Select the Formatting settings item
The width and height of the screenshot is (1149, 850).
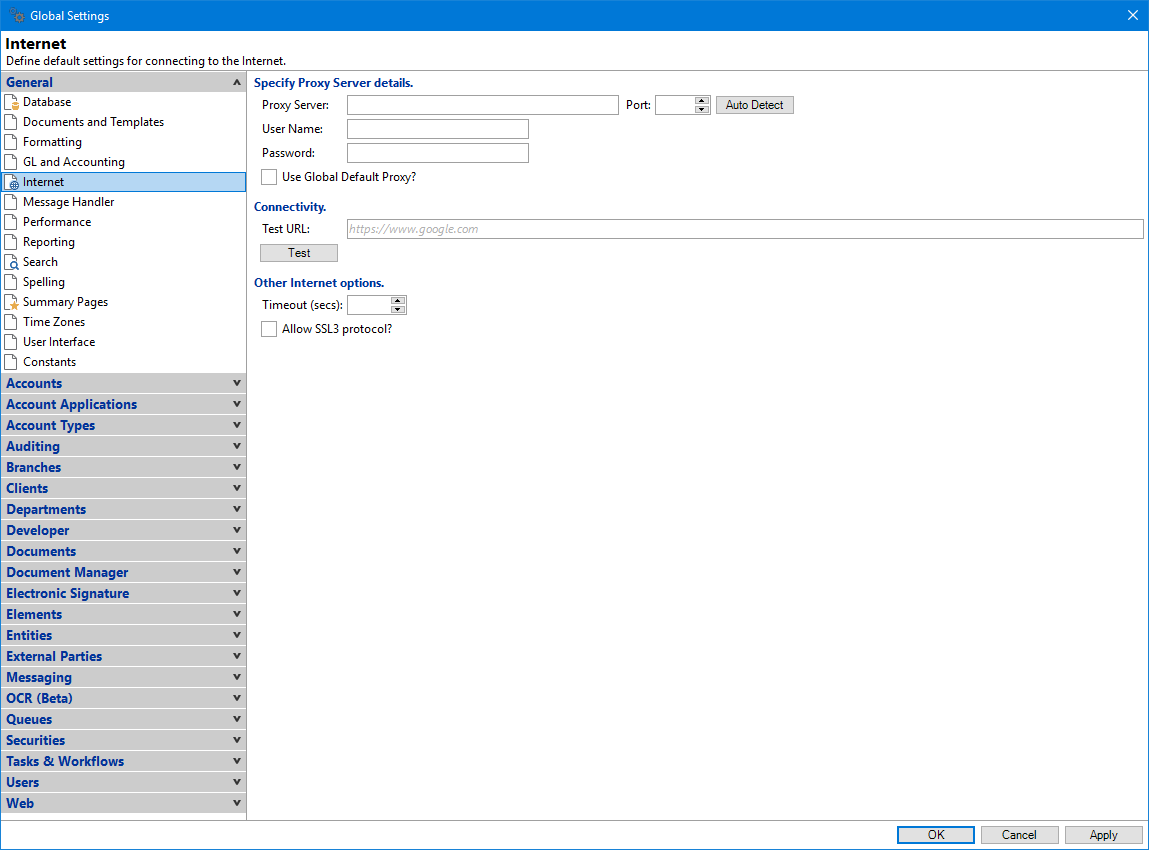tap(123, 141)
